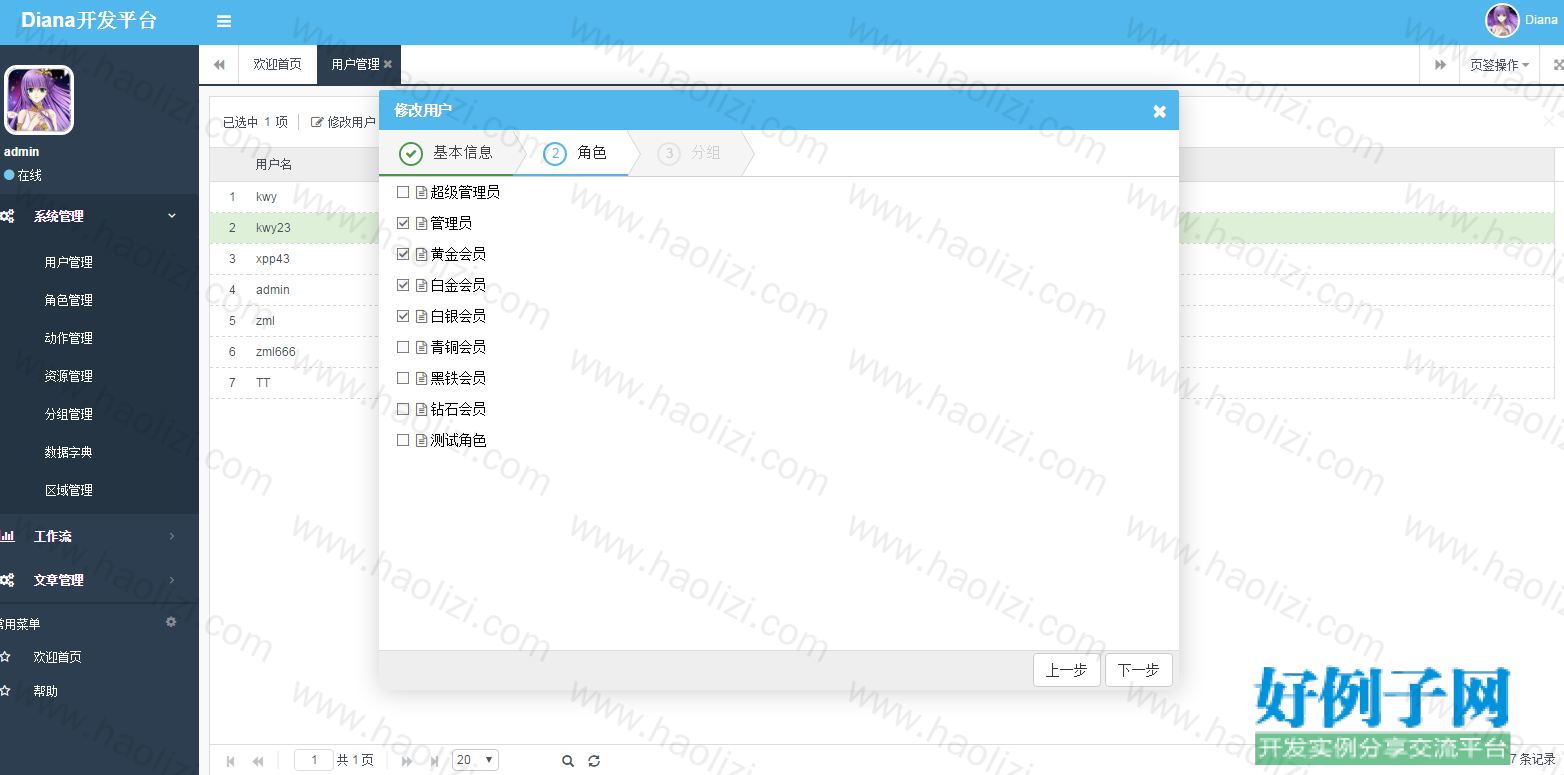Check the 测试角色 role checkbox

pos(403,440)
